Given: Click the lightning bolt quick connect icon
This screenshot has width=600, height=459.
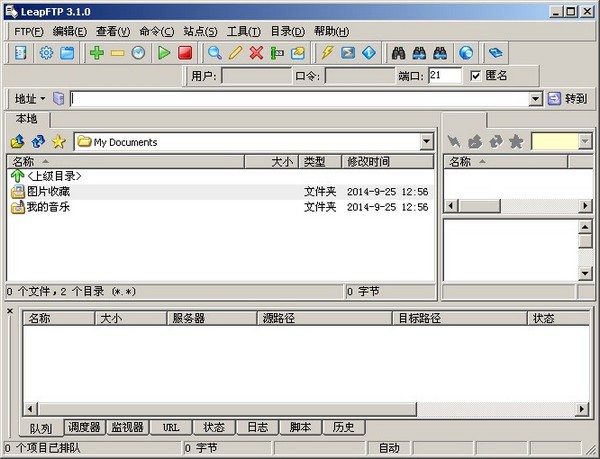Looking at the screenshot, I should point(326,53).
